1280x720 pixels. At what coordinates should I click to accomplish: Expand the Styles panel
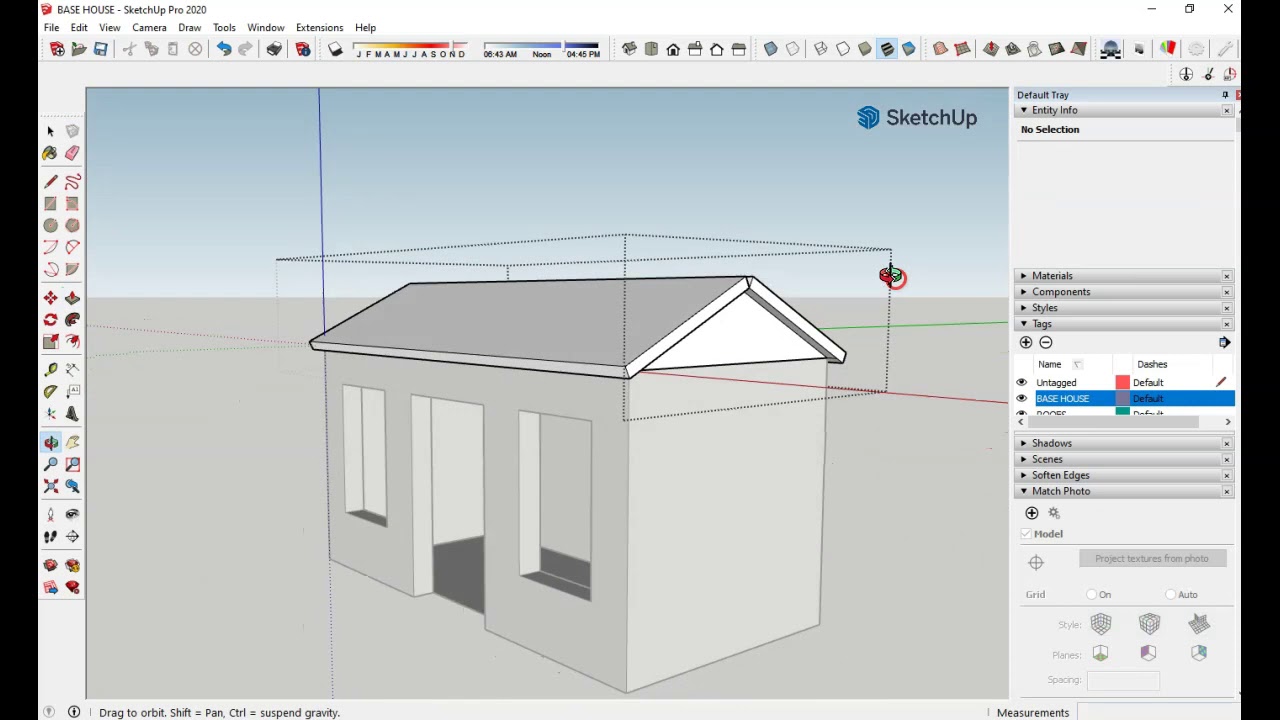(x=1023, y=308)
